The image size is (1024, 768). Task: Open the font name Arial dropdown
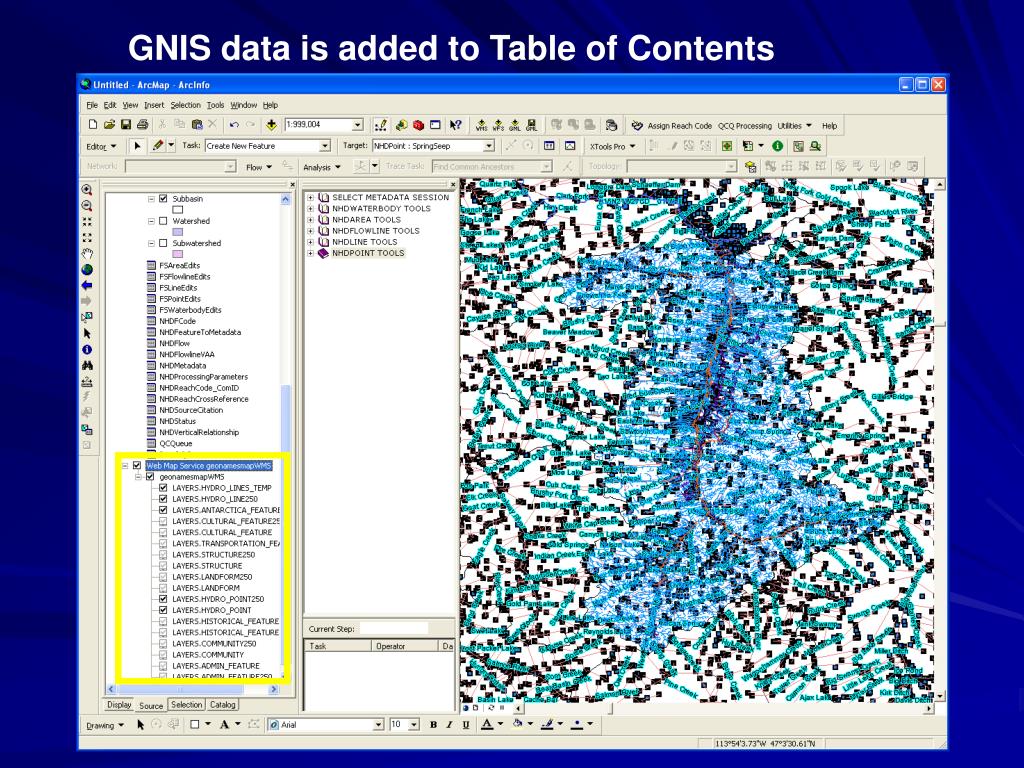(x=378, y=725)
